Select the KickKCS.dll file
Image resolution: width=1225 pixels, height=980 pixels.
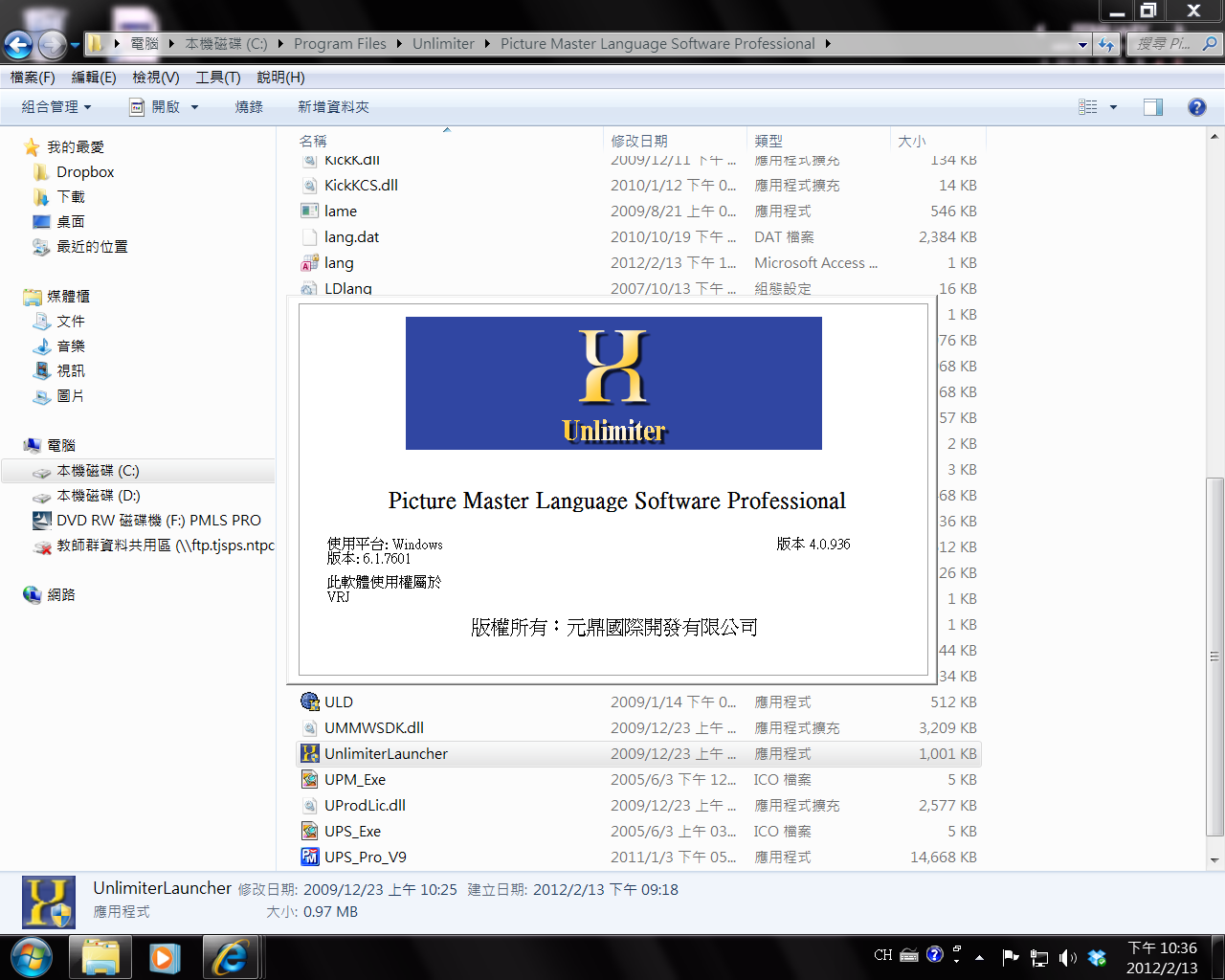(x=639, y=186)
